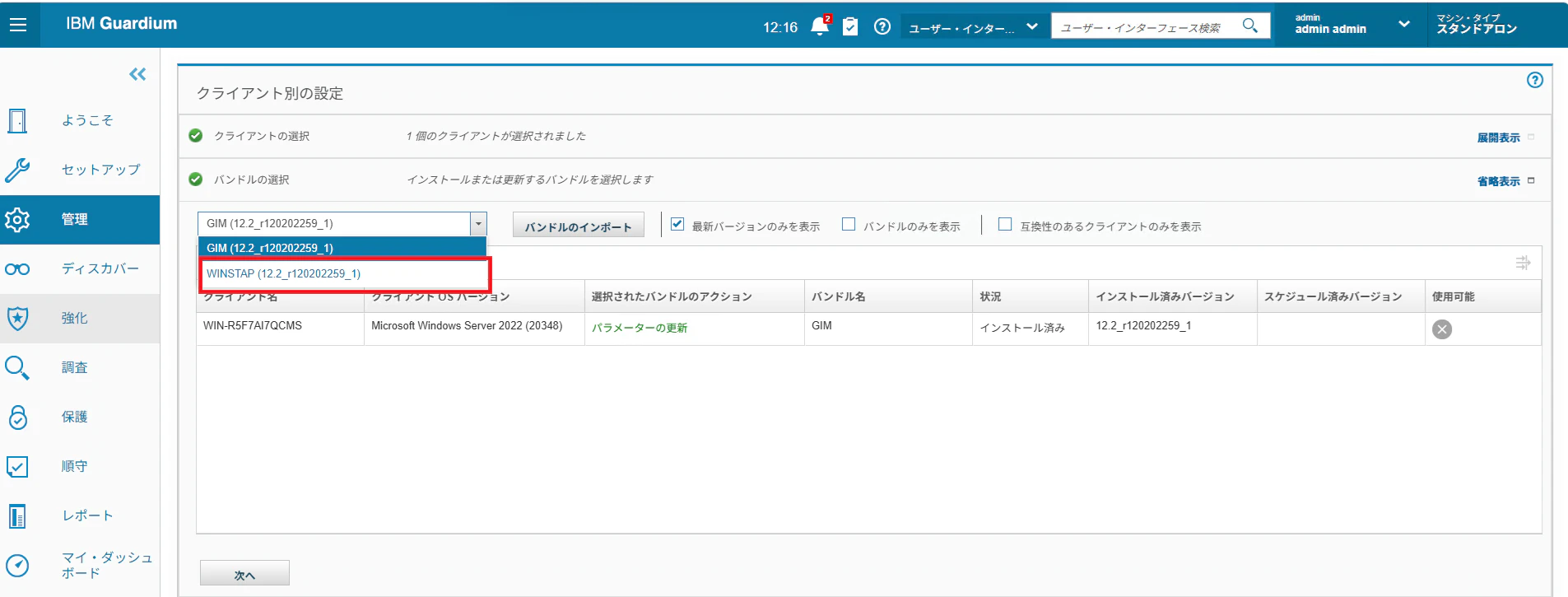1568x597 pixels.
Task: Open マイ・ダッシュボード in the sidebar
Action: click(x=107, y=565)
